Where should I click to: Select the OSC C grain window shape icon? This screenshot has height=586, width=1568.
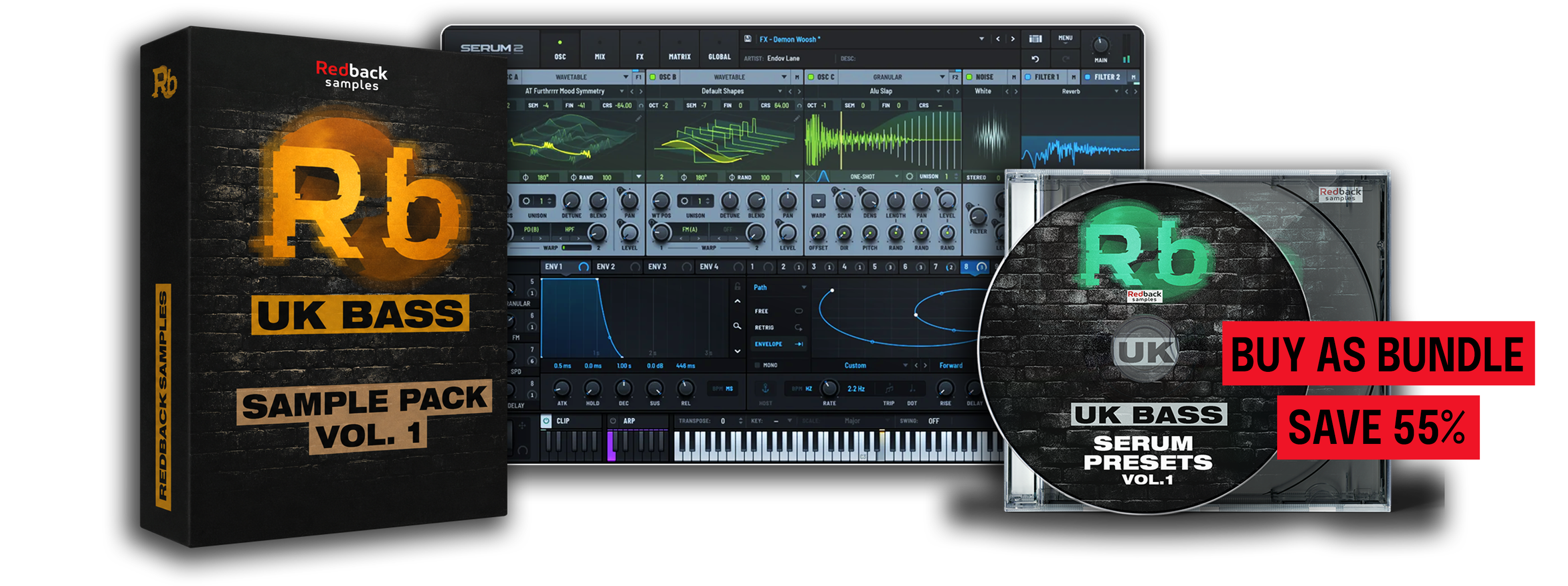pos(823,176)
